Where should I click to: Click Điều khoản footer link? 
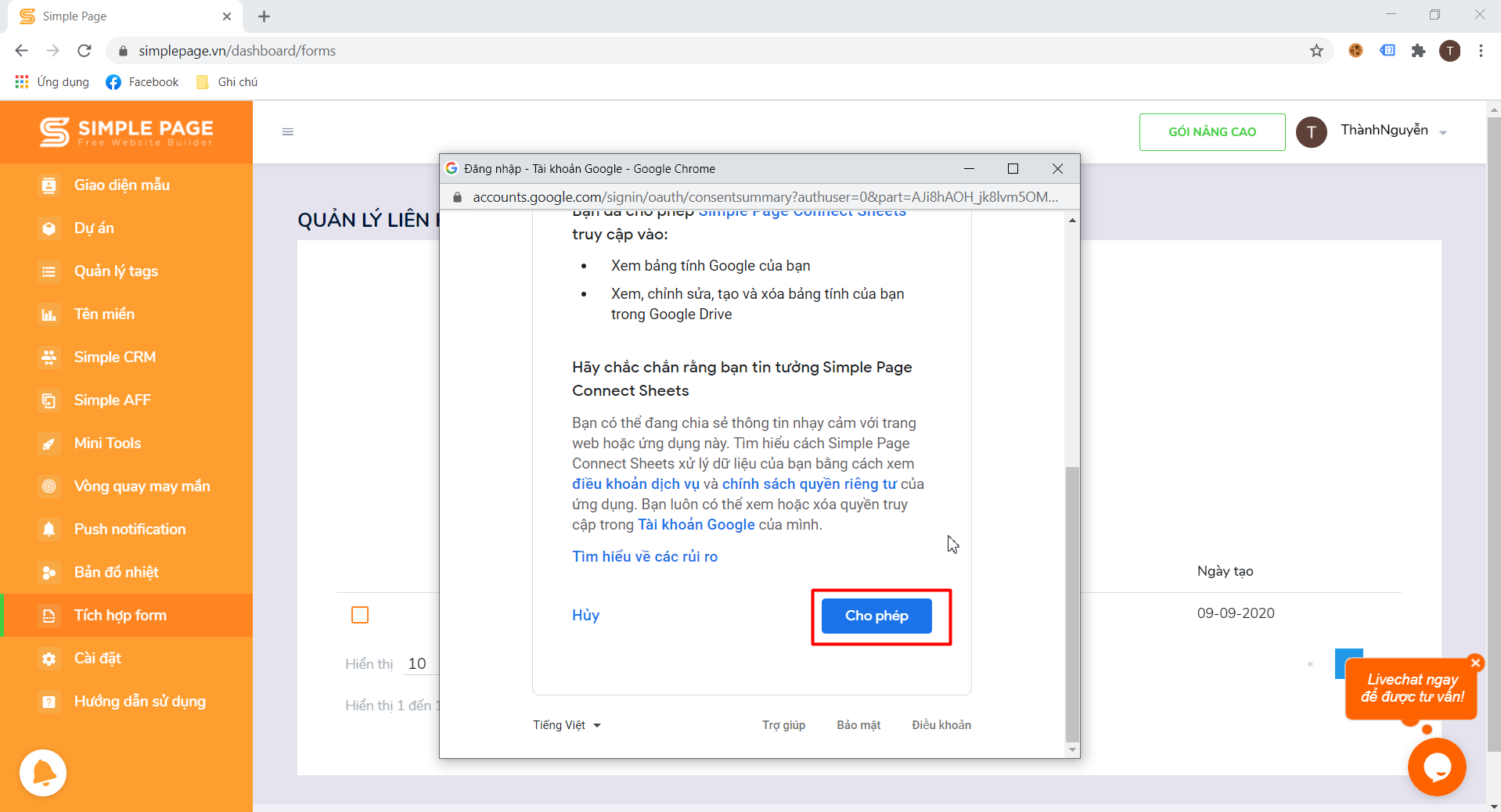tap(941, 725)
